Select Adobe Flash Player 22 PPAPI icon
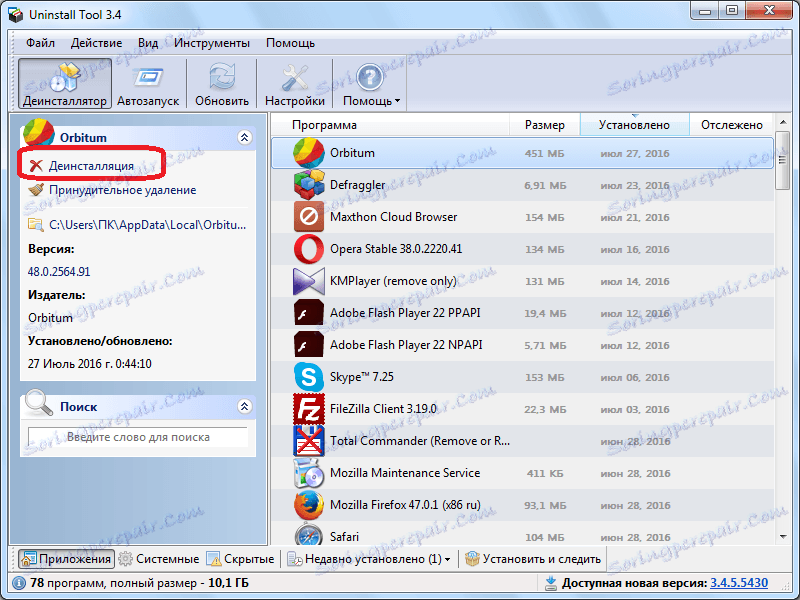 [x=308, y=313]
